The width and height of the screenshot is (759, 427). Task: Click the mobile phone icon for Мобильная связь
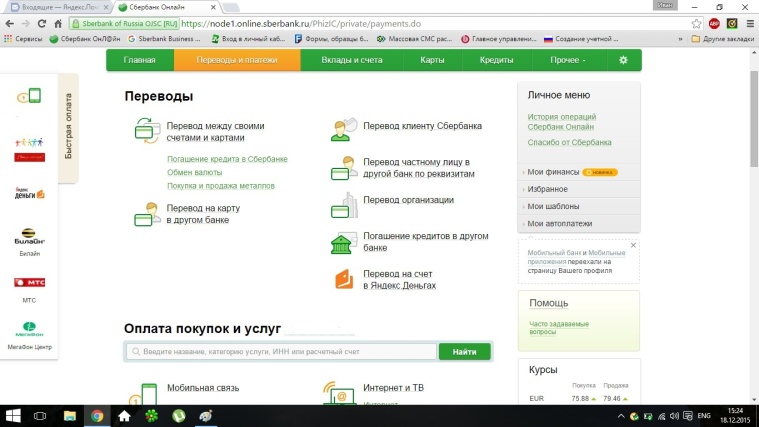coord(148,392)
